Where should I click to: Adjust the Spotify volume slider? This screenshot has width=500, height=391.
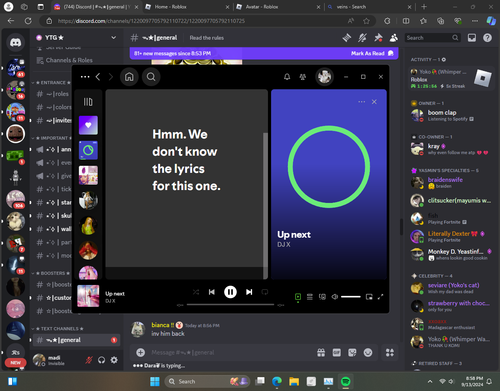pos(351,297)
